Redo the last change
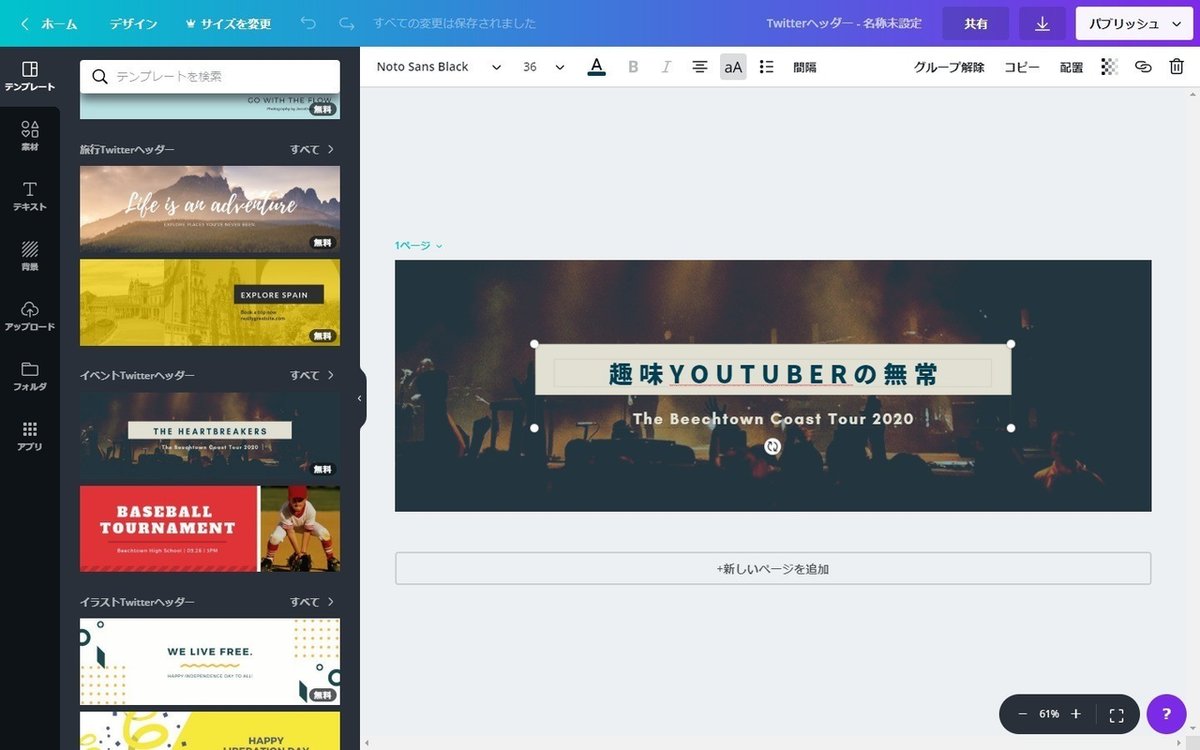1200x750 pixels. tap(347, 23)
